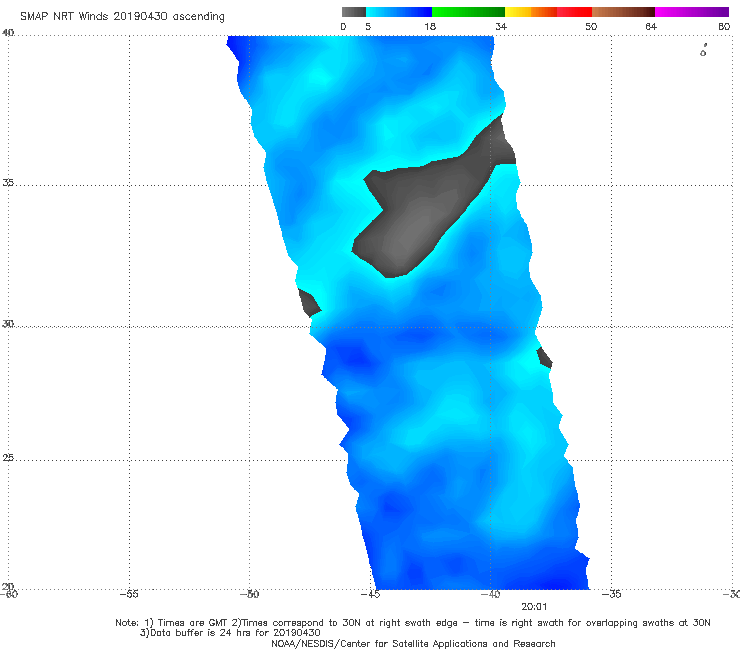
Task: Click the swath time '20:01'
Action: [534, 607]
